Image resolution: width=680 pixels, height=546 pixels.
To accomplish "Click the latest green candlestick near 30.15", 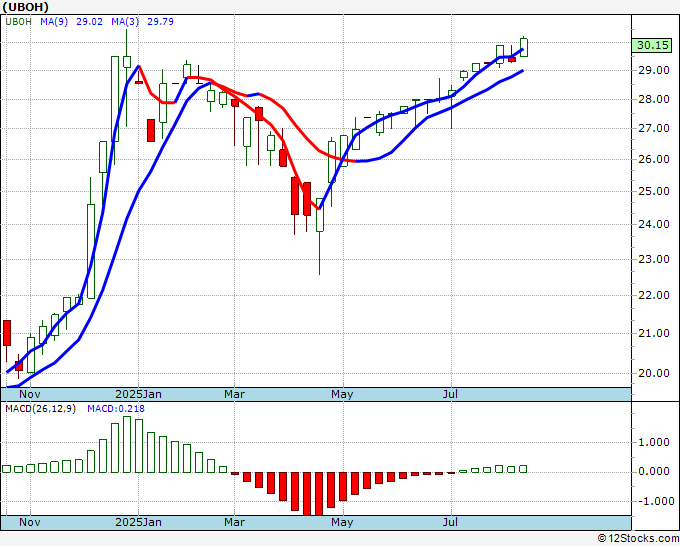I will tap(524, 47).
